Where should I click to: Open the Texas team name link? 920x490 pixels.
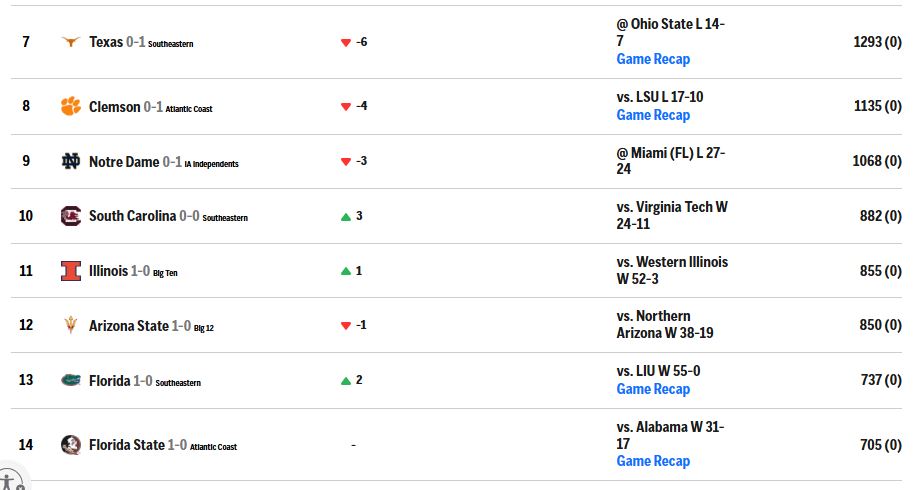click(106, 42)
